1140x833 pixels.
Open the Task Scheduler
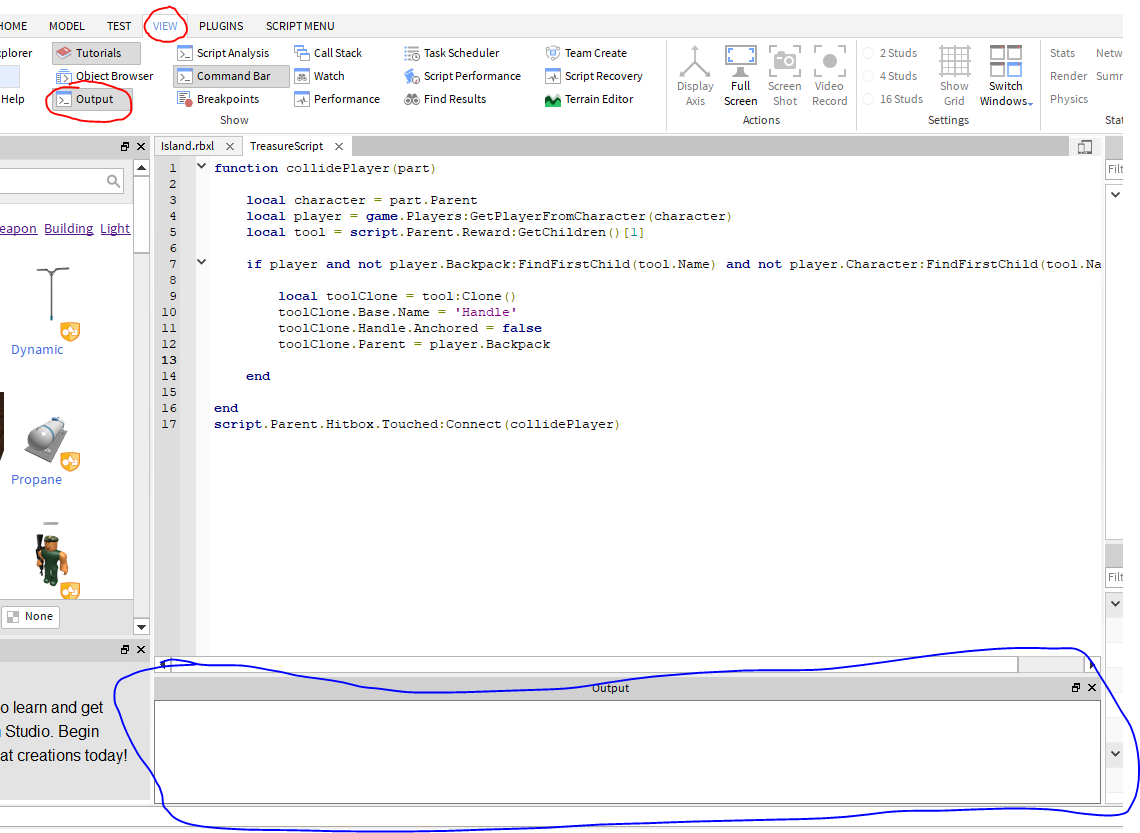[452, 53]
